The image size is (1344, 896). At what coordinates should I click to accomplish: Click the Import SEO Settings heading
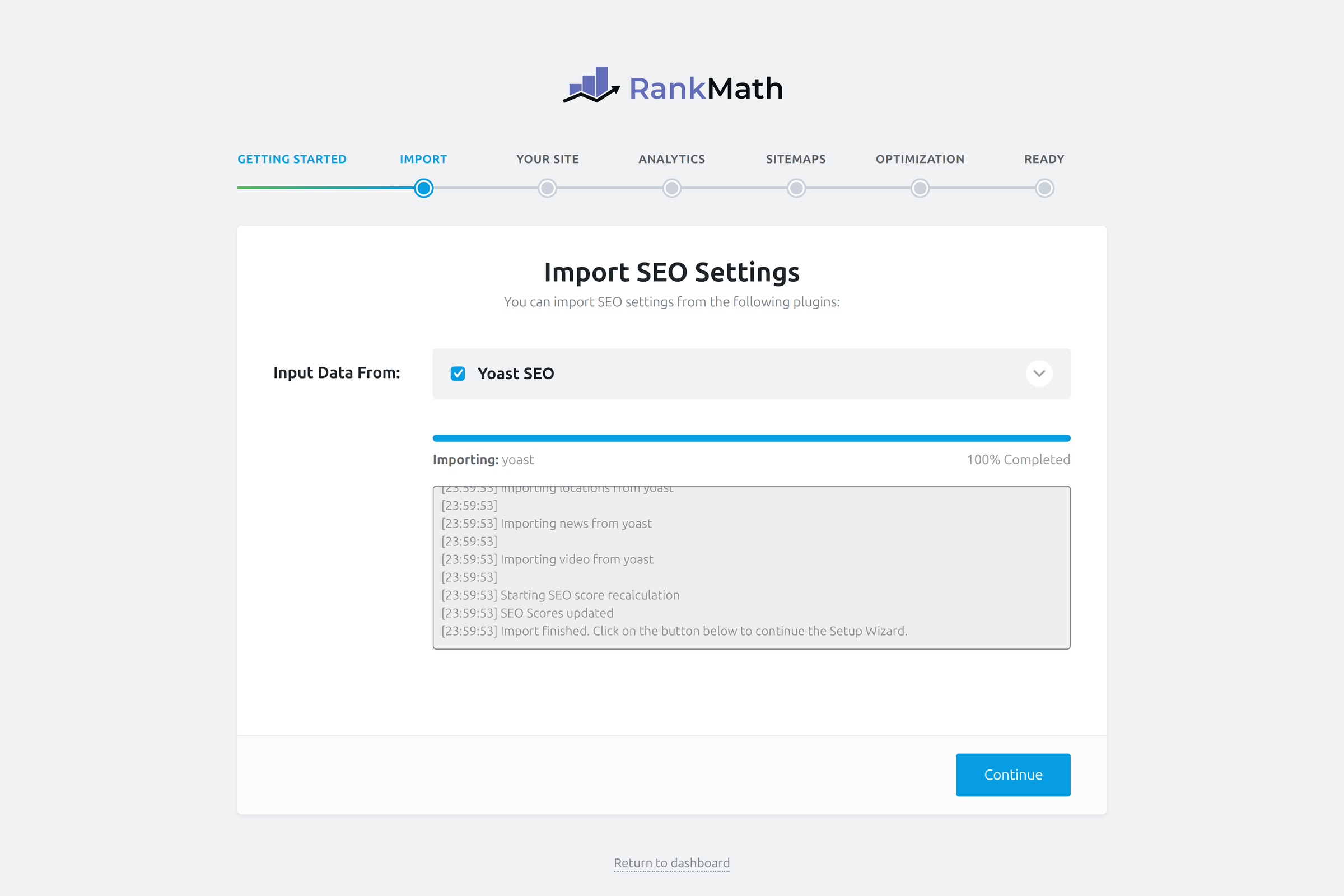click(671, 272)
